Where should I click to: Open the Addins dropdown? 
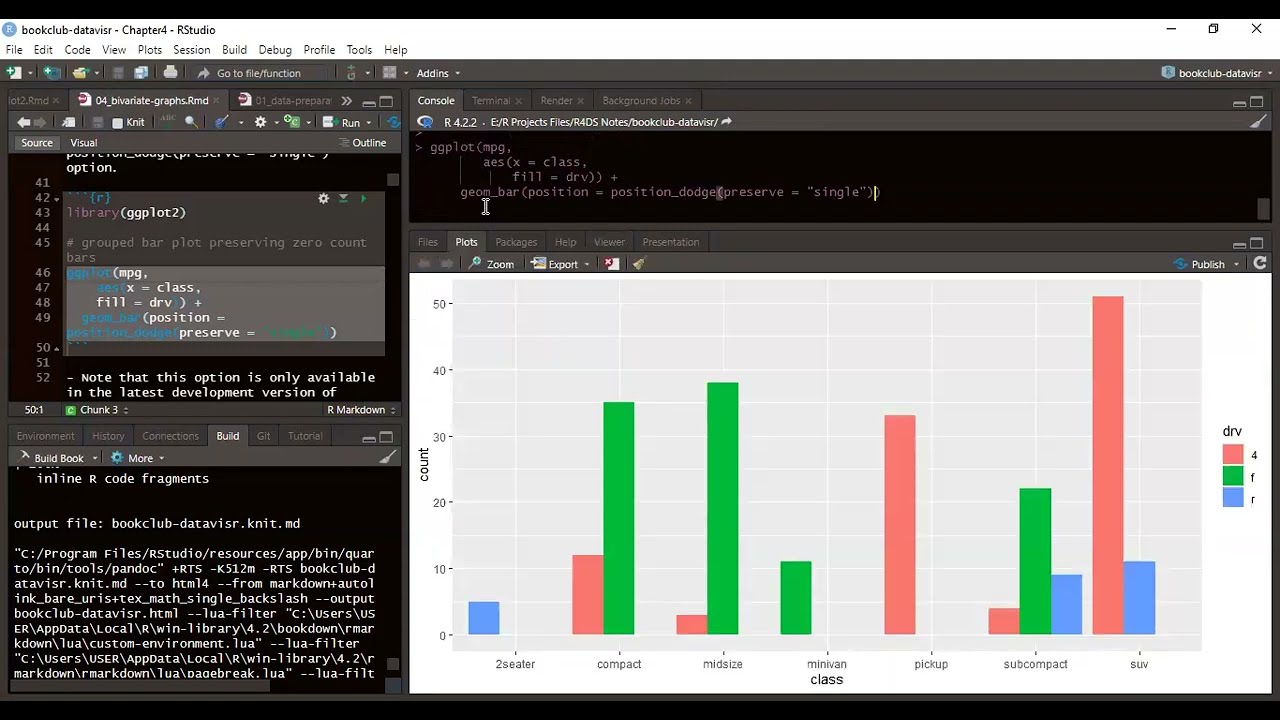(x=438, y=73)
